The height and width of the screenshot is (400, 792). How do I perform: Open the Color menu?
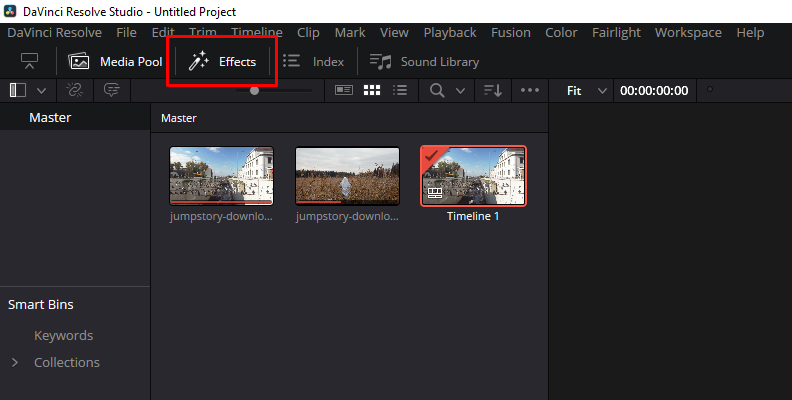click(x=561, y=33)
